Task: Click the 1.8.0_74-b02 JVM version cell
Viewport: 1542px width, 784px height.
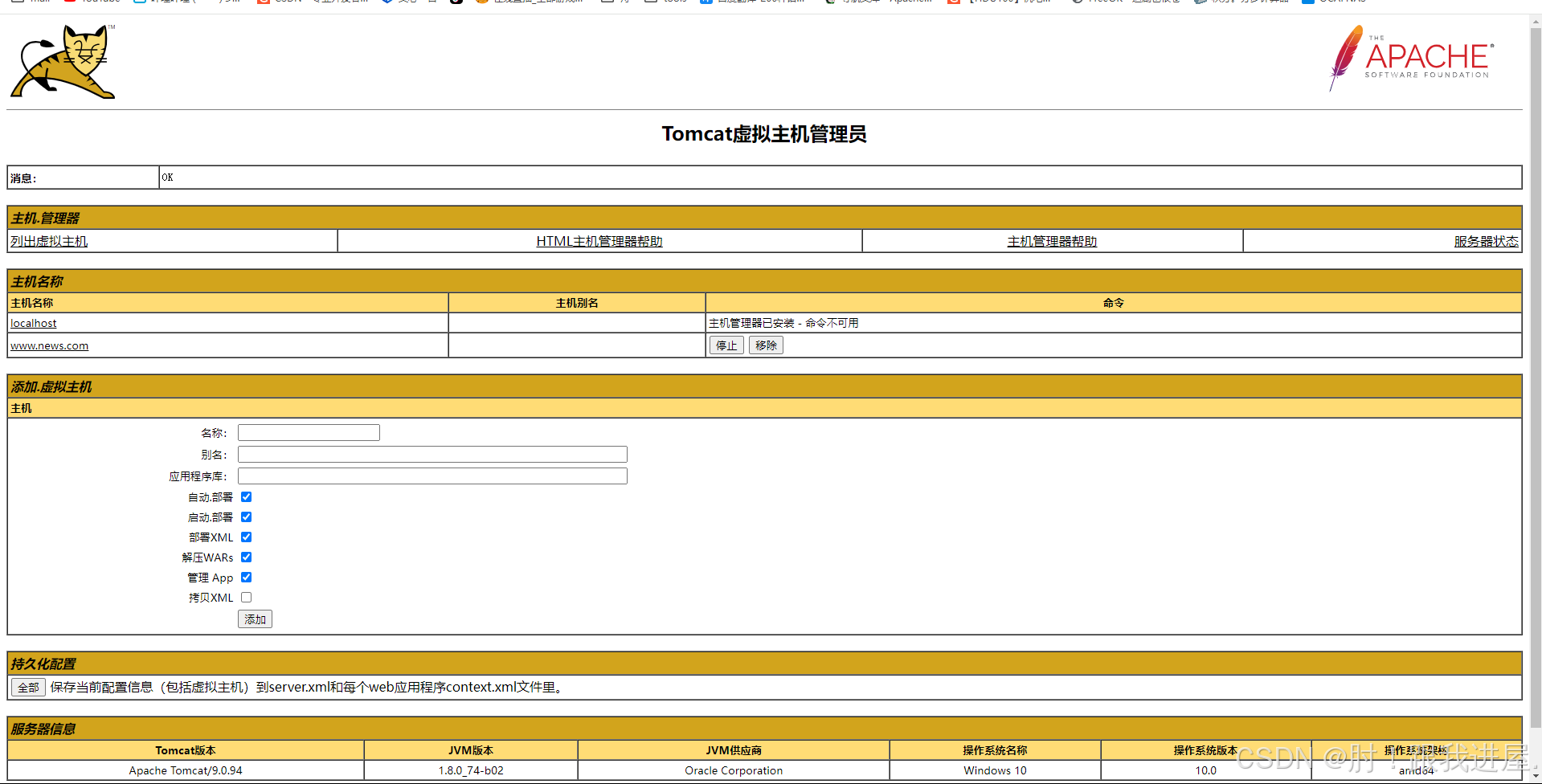Action: pyautogui.click(x=471, y=770)
